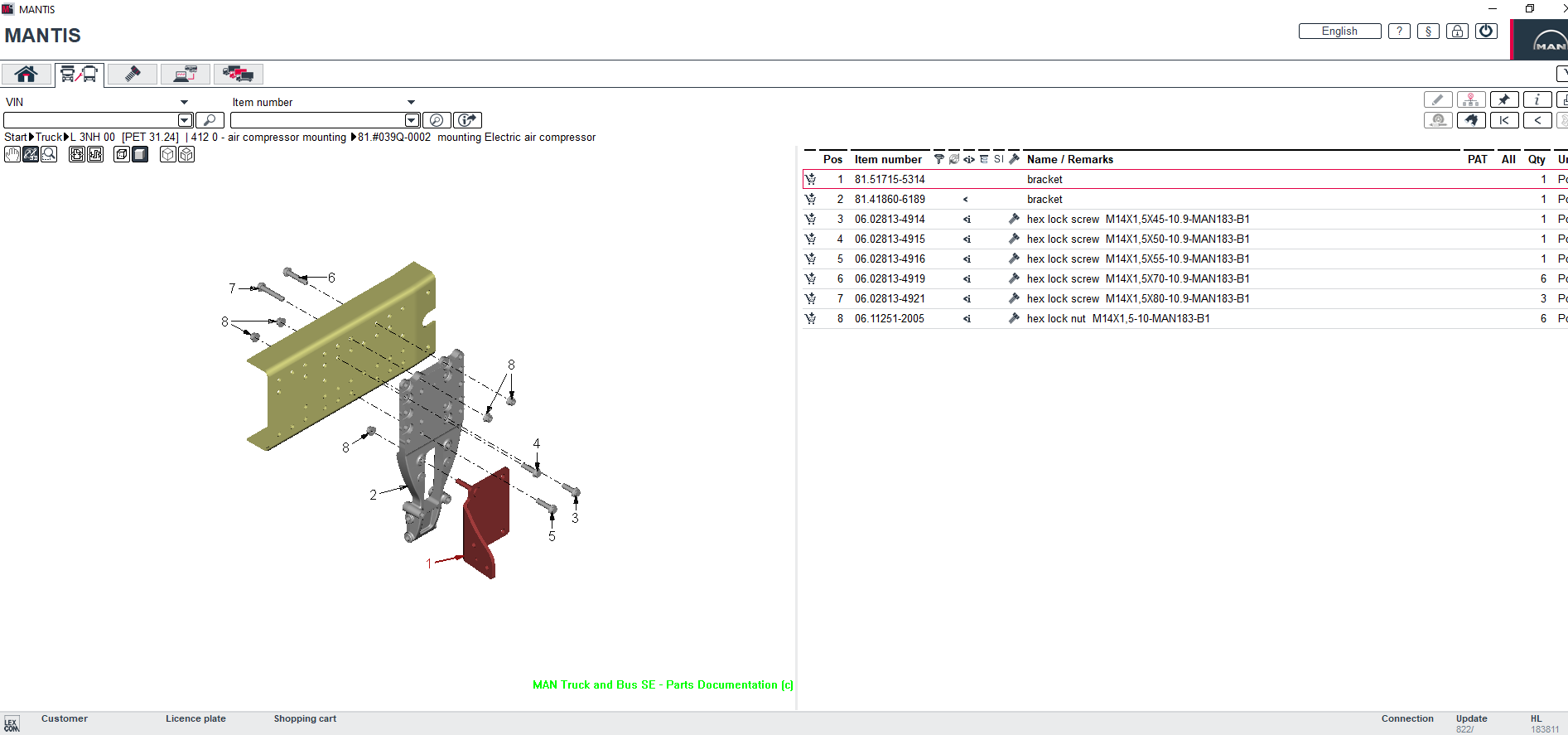The height and width of the screenshot is (735, 1568).
Task: Click the Truck breadcrumb link
Action: point(49,138)
